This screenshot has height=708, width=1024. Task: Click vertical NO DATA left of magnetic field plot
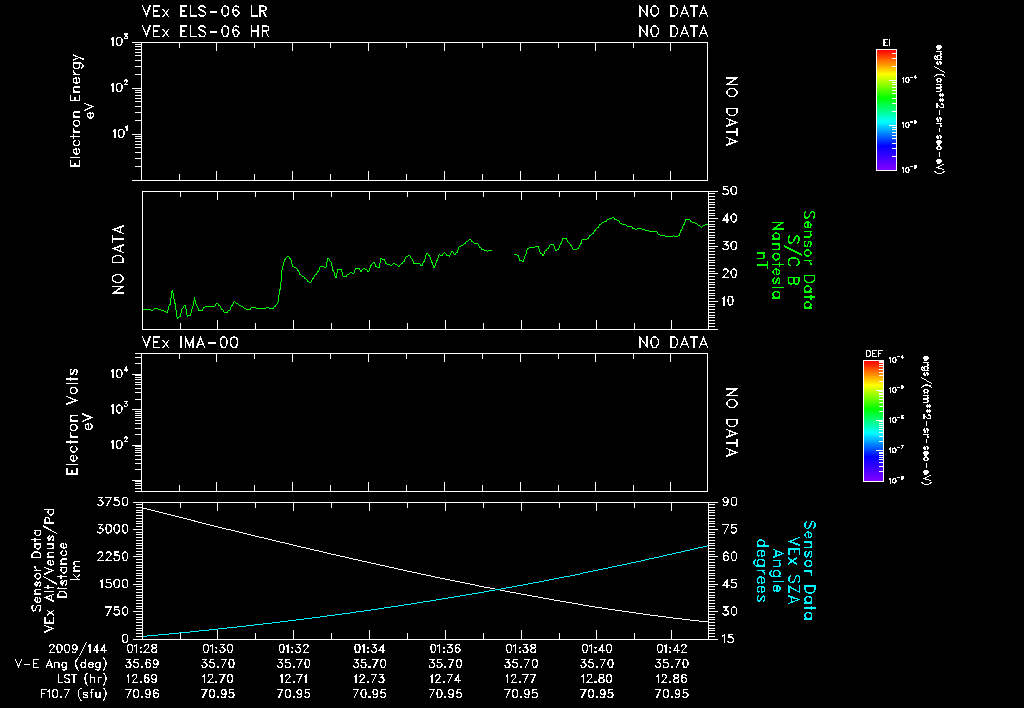pos(118,260)
